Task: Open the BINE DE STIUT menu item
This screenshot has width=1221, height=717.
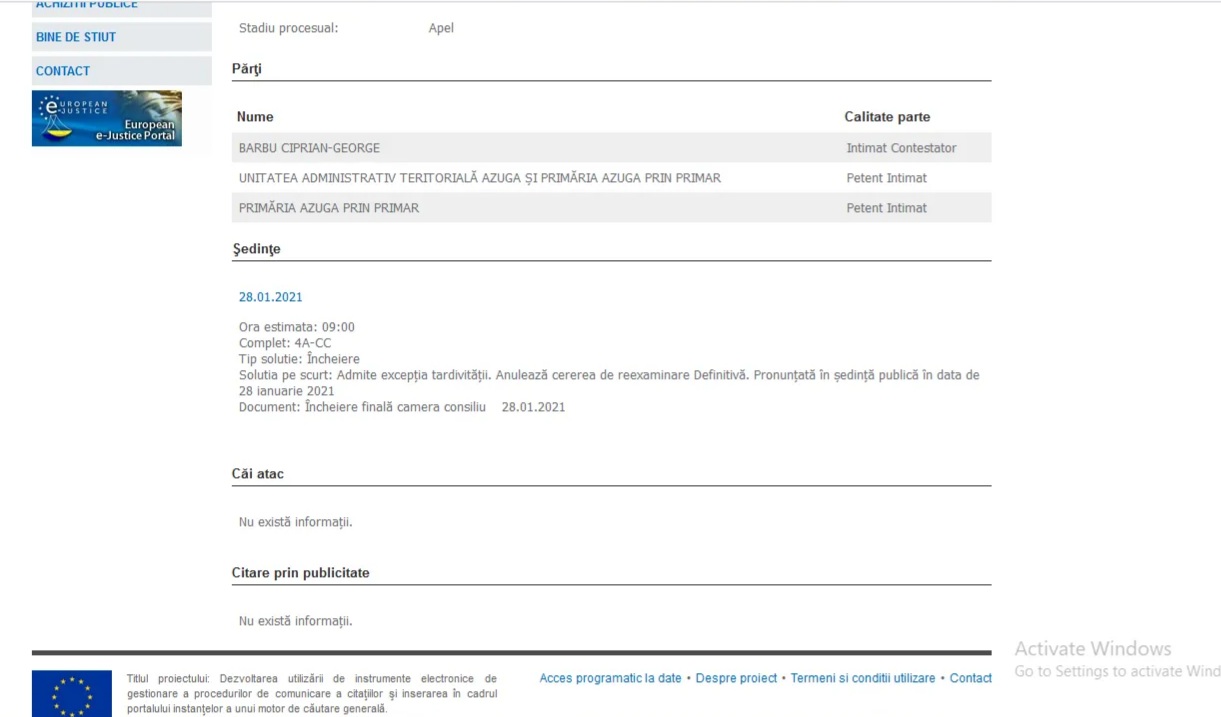Action: coord(76,37)
